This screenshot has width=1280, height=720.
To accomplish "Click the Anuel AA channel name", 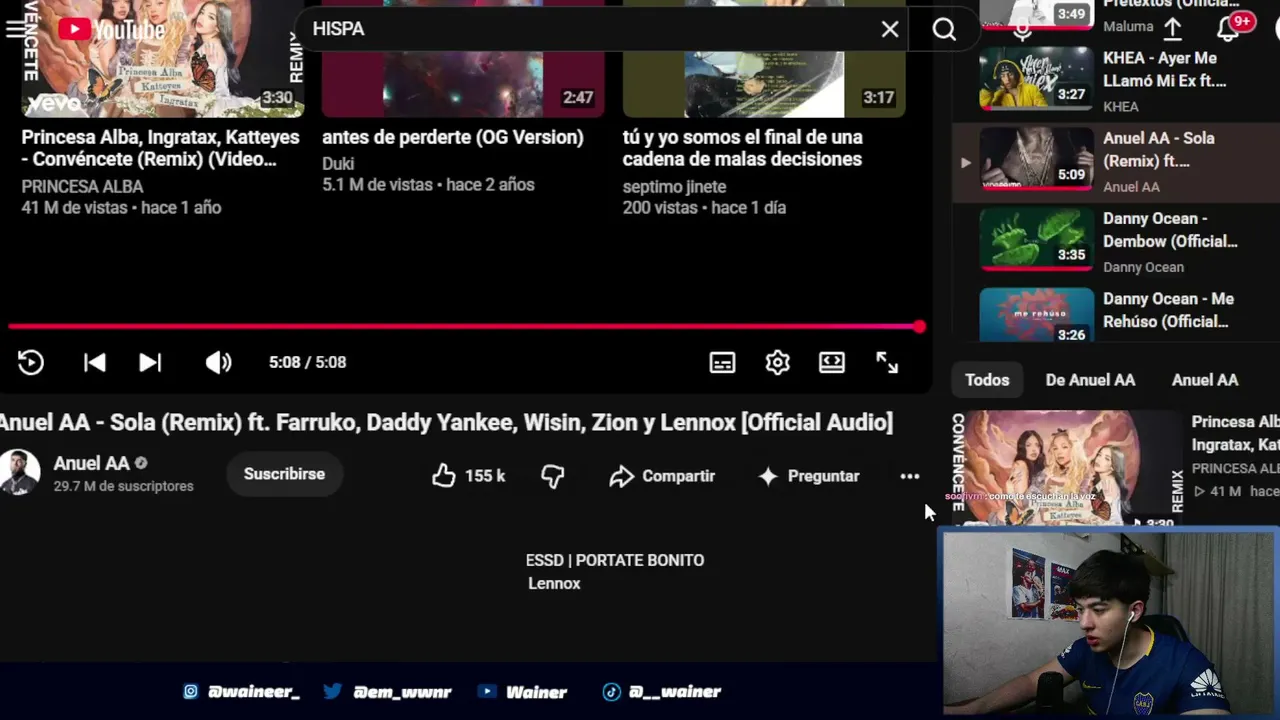I will coord(92,463).
